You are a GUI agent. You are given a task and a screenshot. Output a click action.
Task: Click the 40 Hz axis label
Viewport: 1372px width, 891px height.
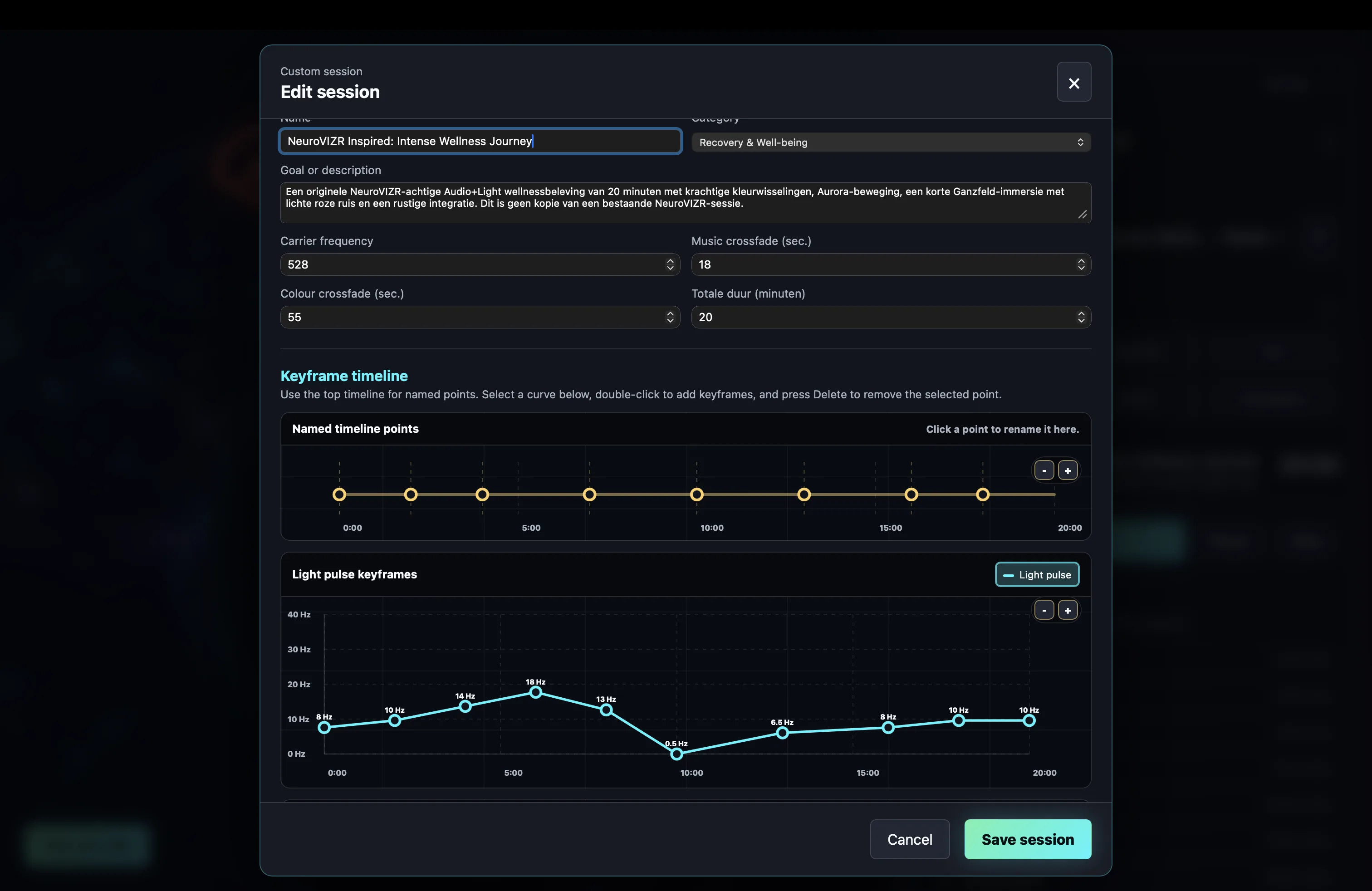(299, 614)
